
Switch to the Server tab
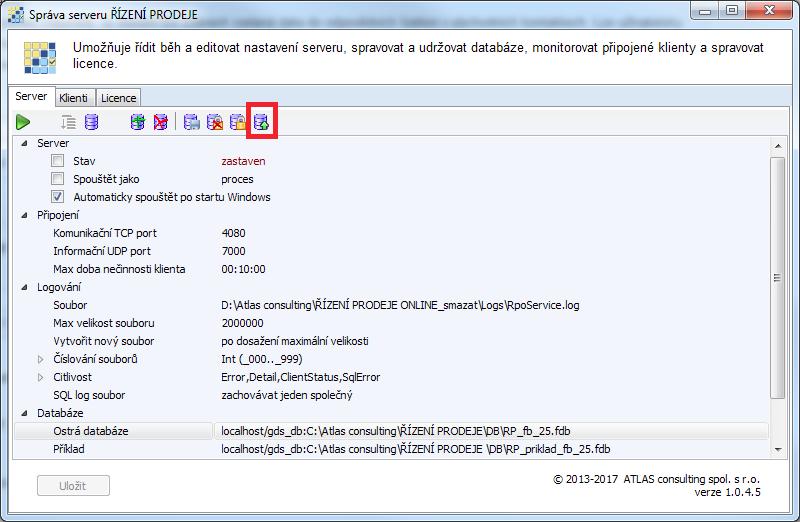click(31, 96)
